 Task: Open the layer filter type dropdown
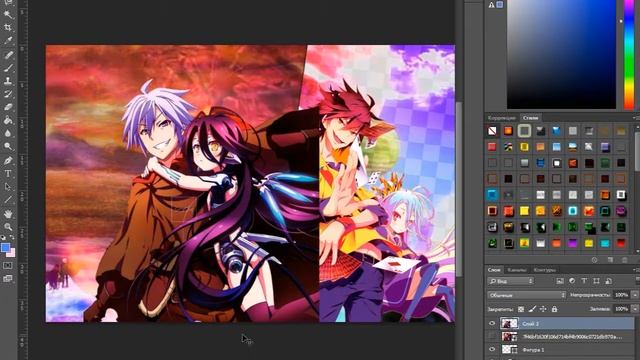(x=511, y=281)
